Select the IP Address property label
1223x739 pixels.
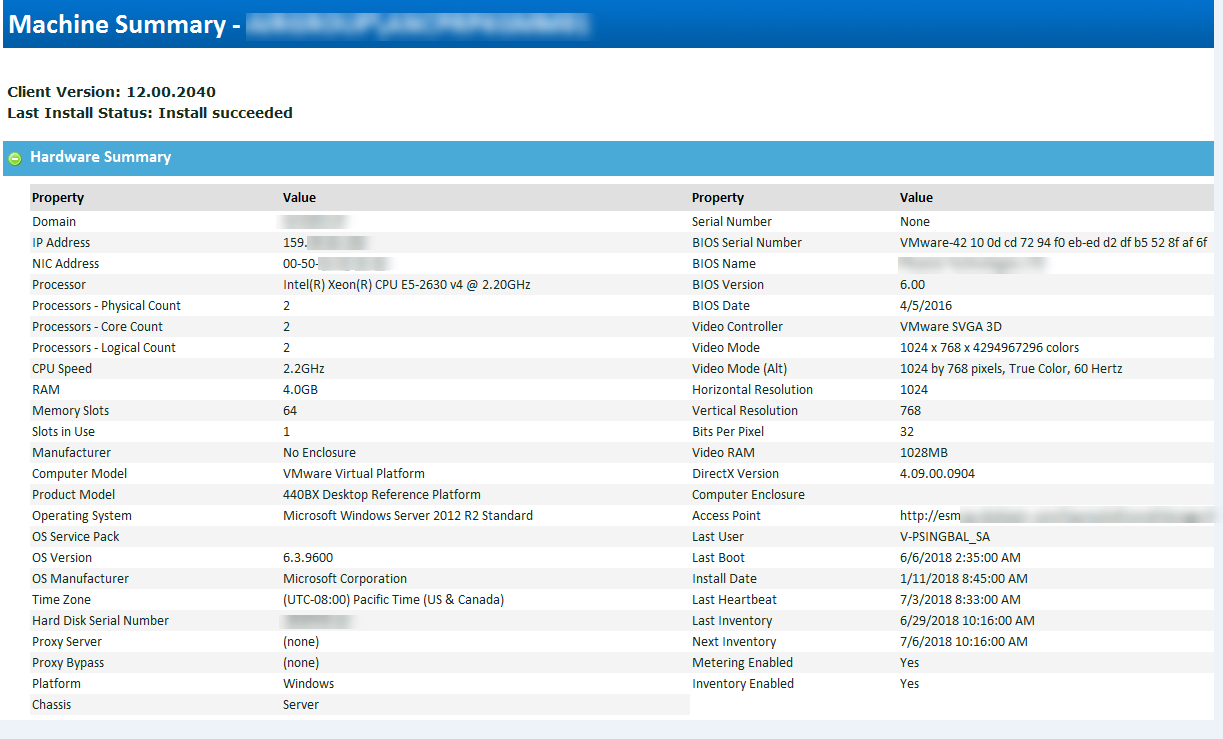60,242
